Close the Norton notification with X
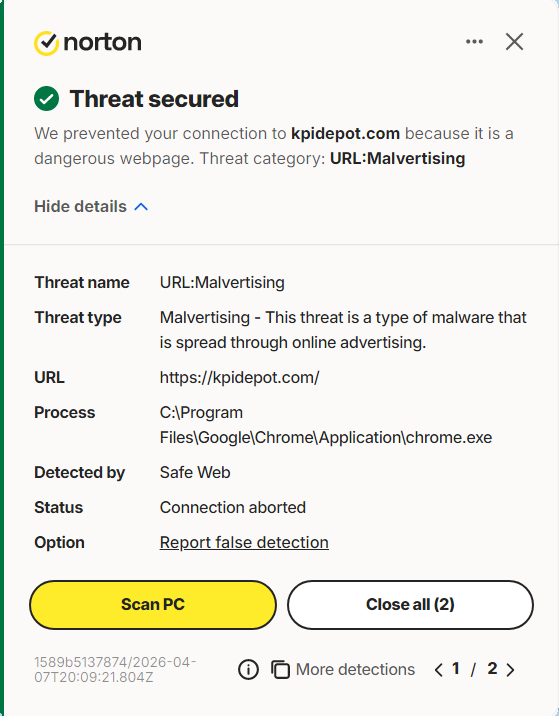559x716 pixels. tap(514, 42)
